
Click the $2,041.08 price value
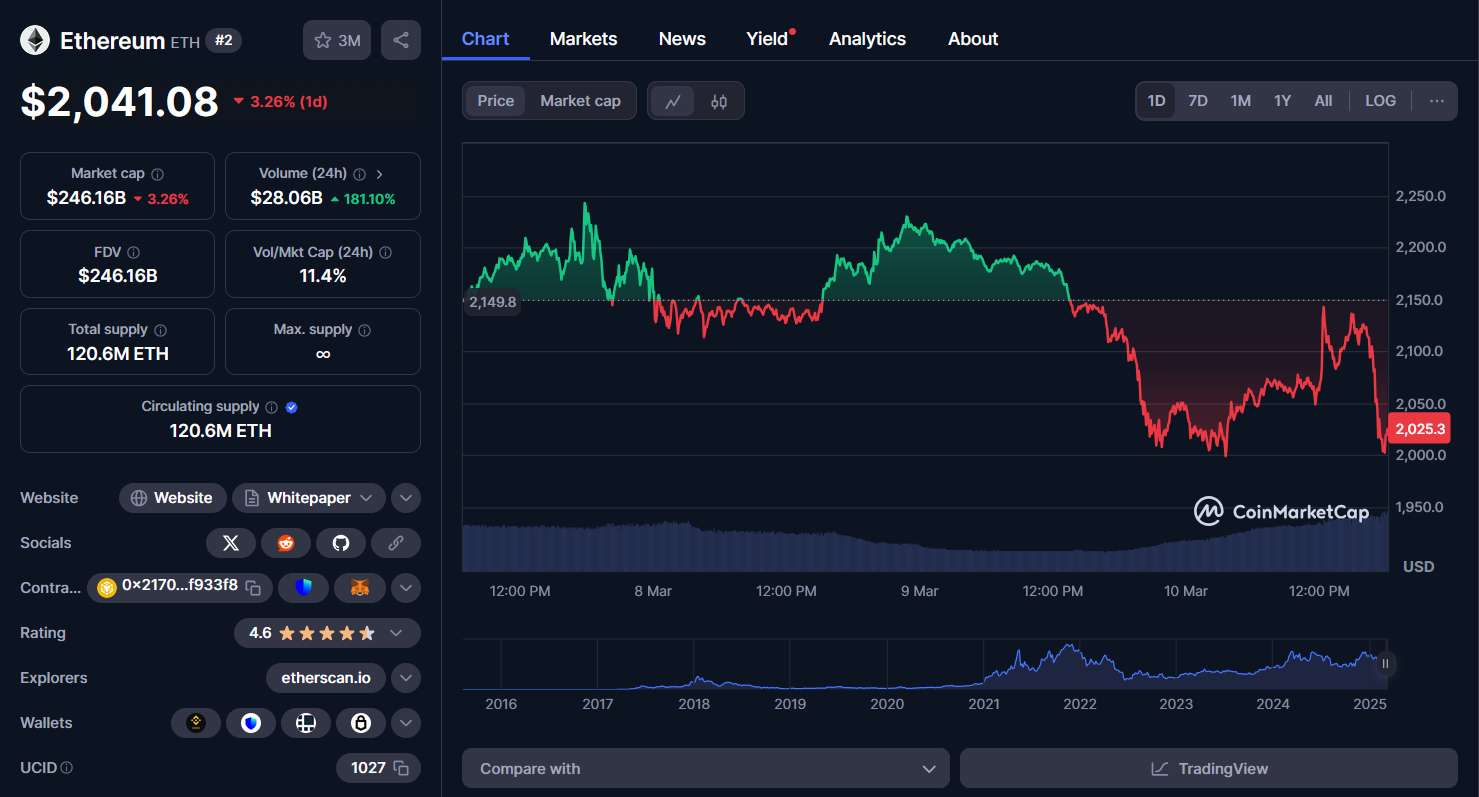[119, 101]
